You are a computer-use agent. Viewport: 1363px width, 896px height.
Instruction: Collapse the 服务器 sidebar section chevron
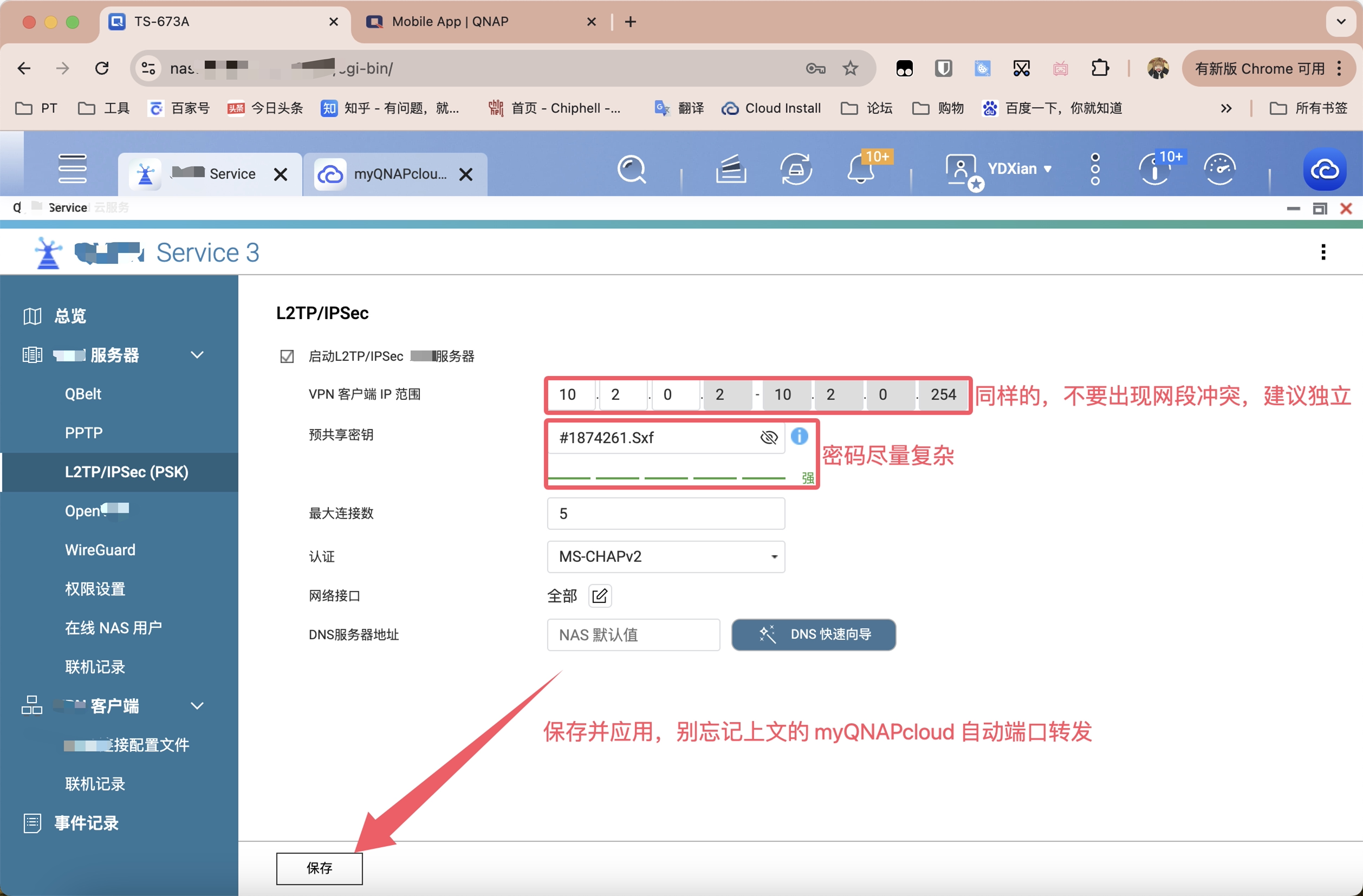pos(197,354)
